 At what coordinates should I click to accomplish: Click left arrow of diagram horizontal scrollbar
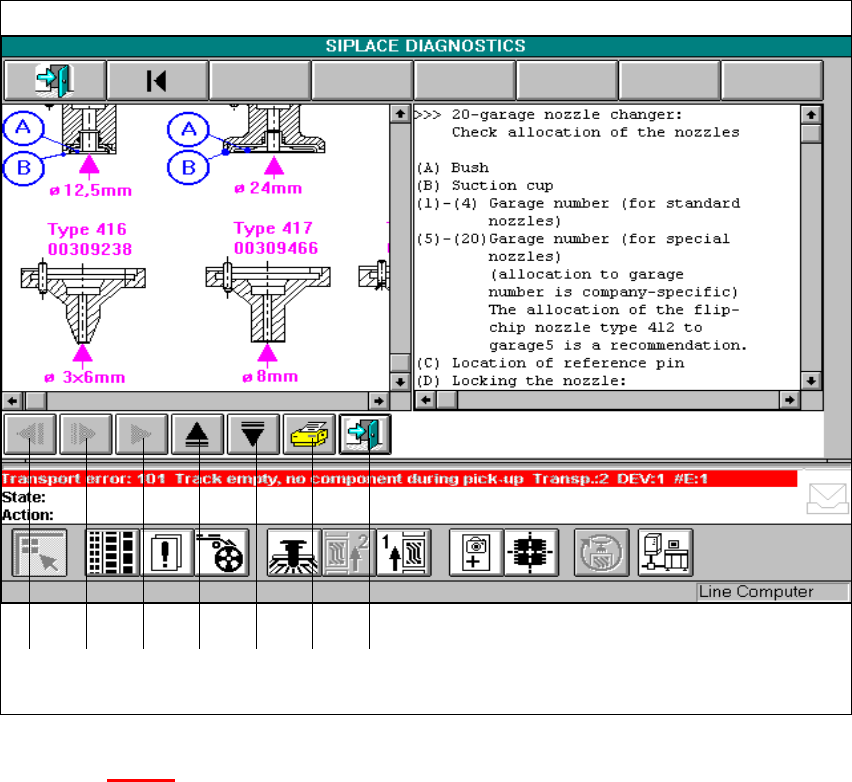point(12,401)
